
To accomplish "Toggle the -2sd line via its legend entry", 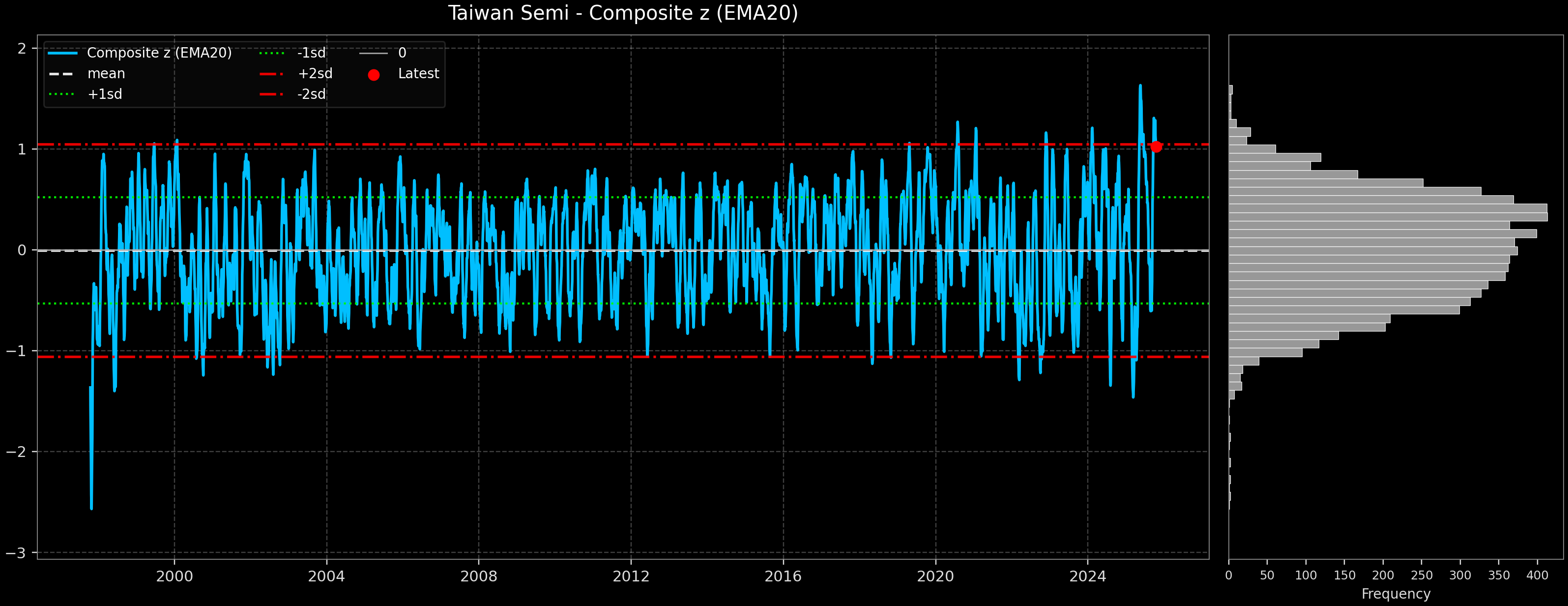I will pyautogui.click(x=312, y=94).
